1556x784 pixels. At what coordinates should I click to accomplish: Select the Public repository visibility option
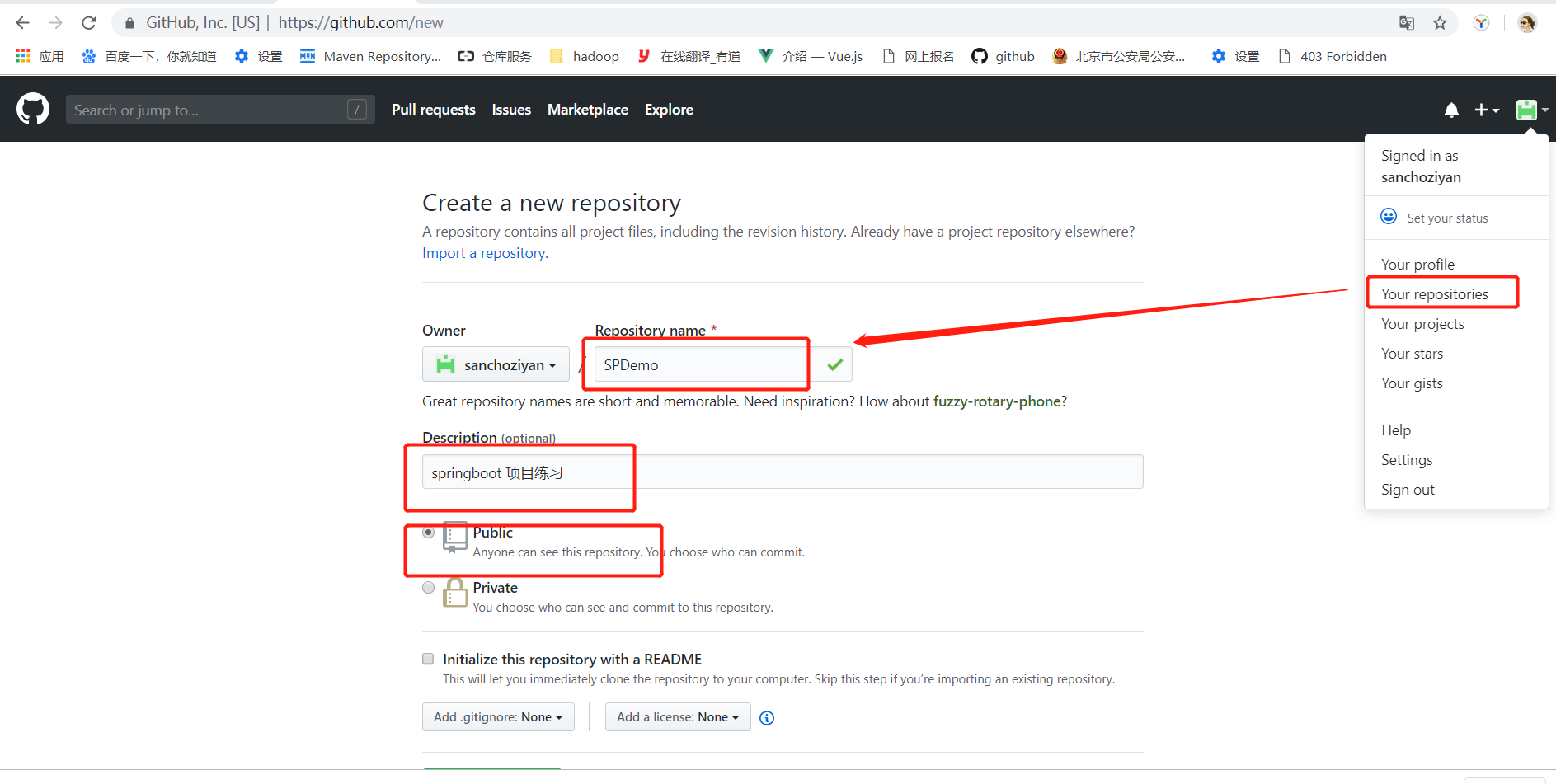click(428, 532)
